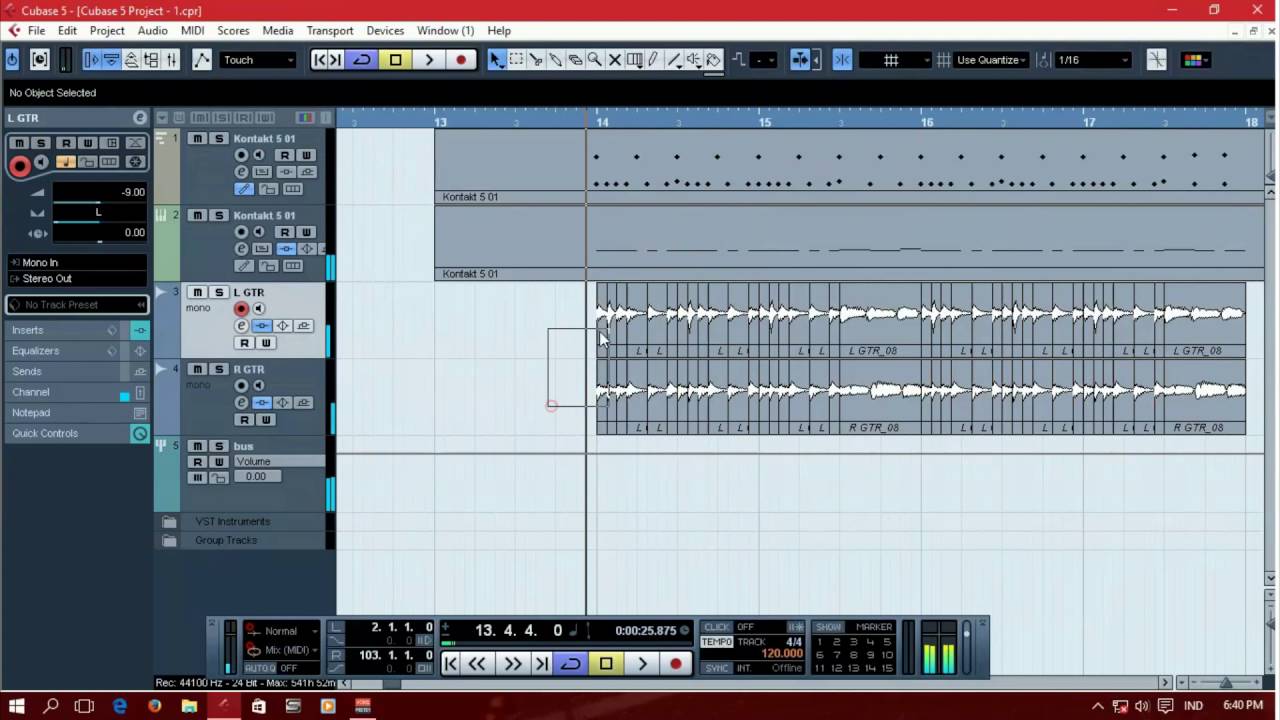Viewport: 1280px width, 720px height.
Task: Select the Play speaker tool
Action: tap(693, 60)
